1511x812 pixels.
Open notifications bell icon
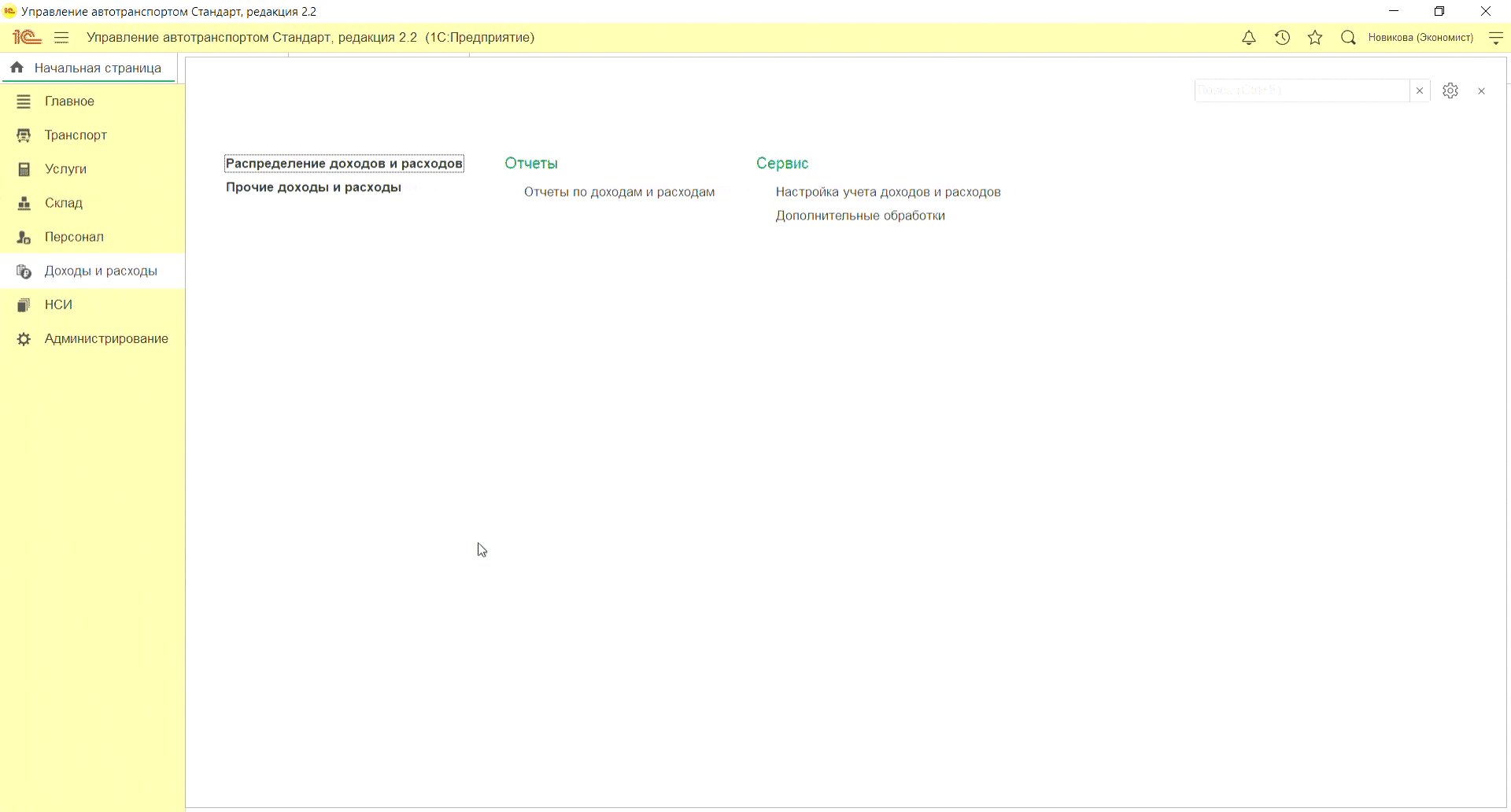pos(1249,38)
